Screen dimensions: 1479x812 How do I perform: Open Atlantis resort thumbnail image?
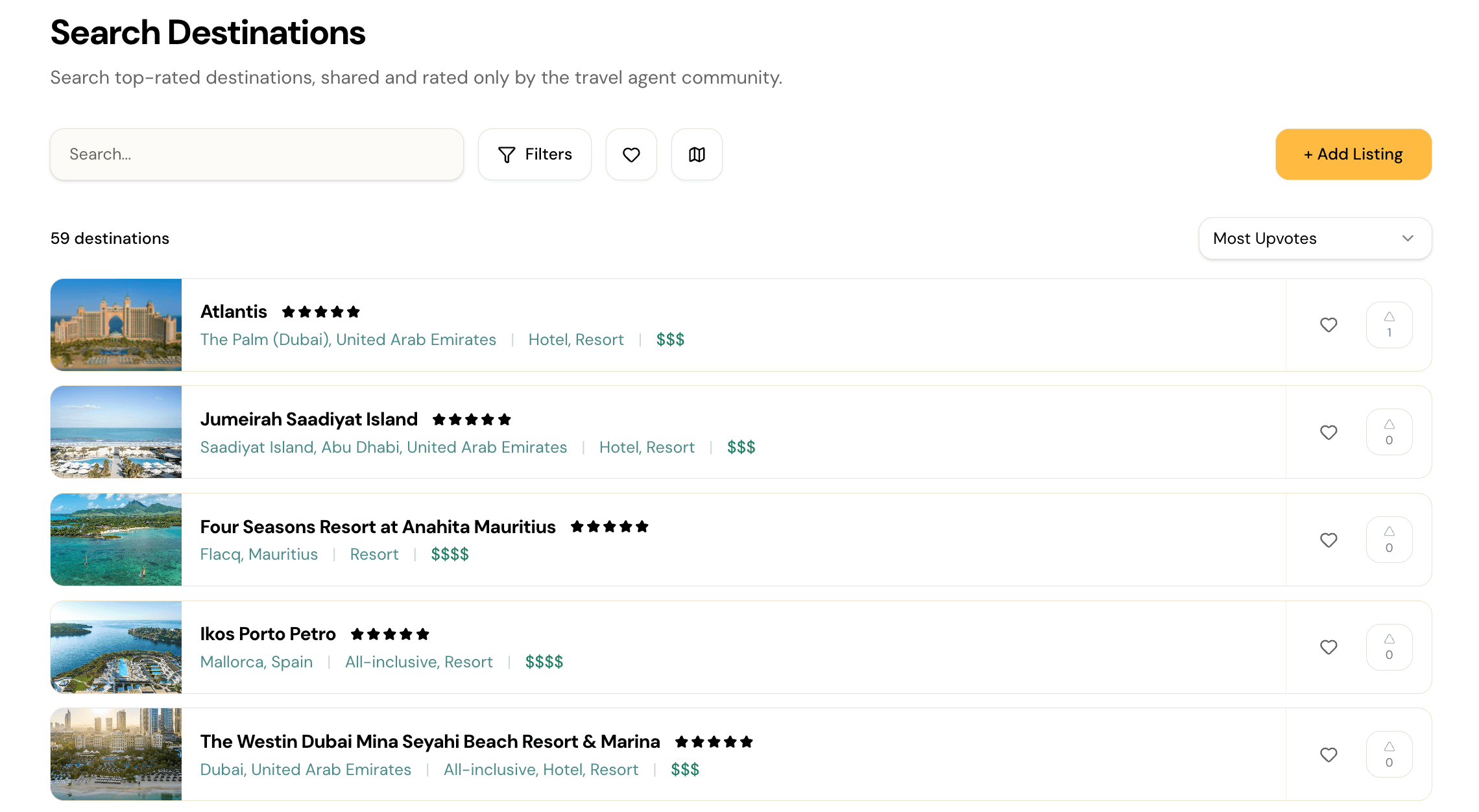(116, 325)
